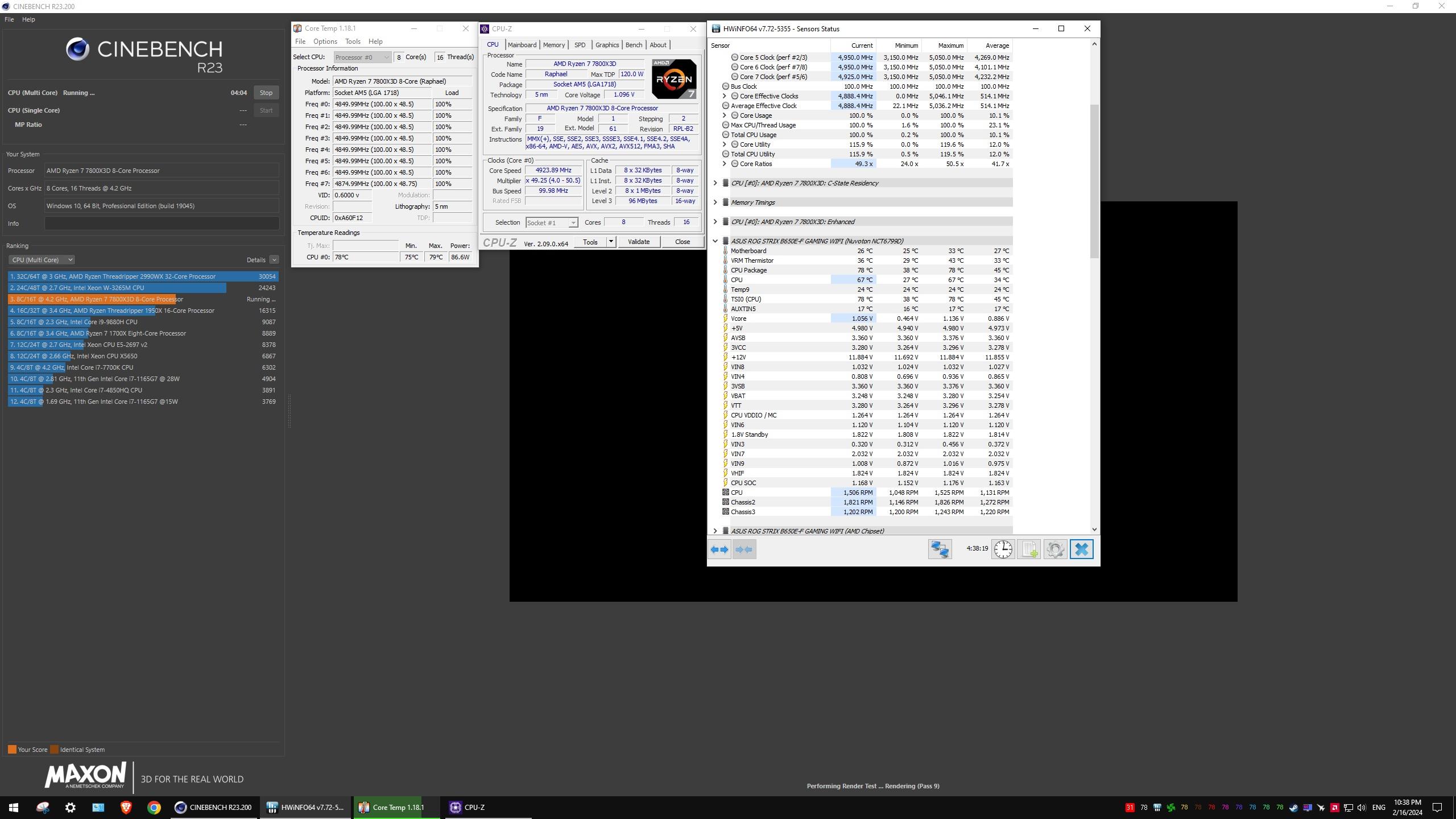Open Brave browser from taskbar

(126, 807)
